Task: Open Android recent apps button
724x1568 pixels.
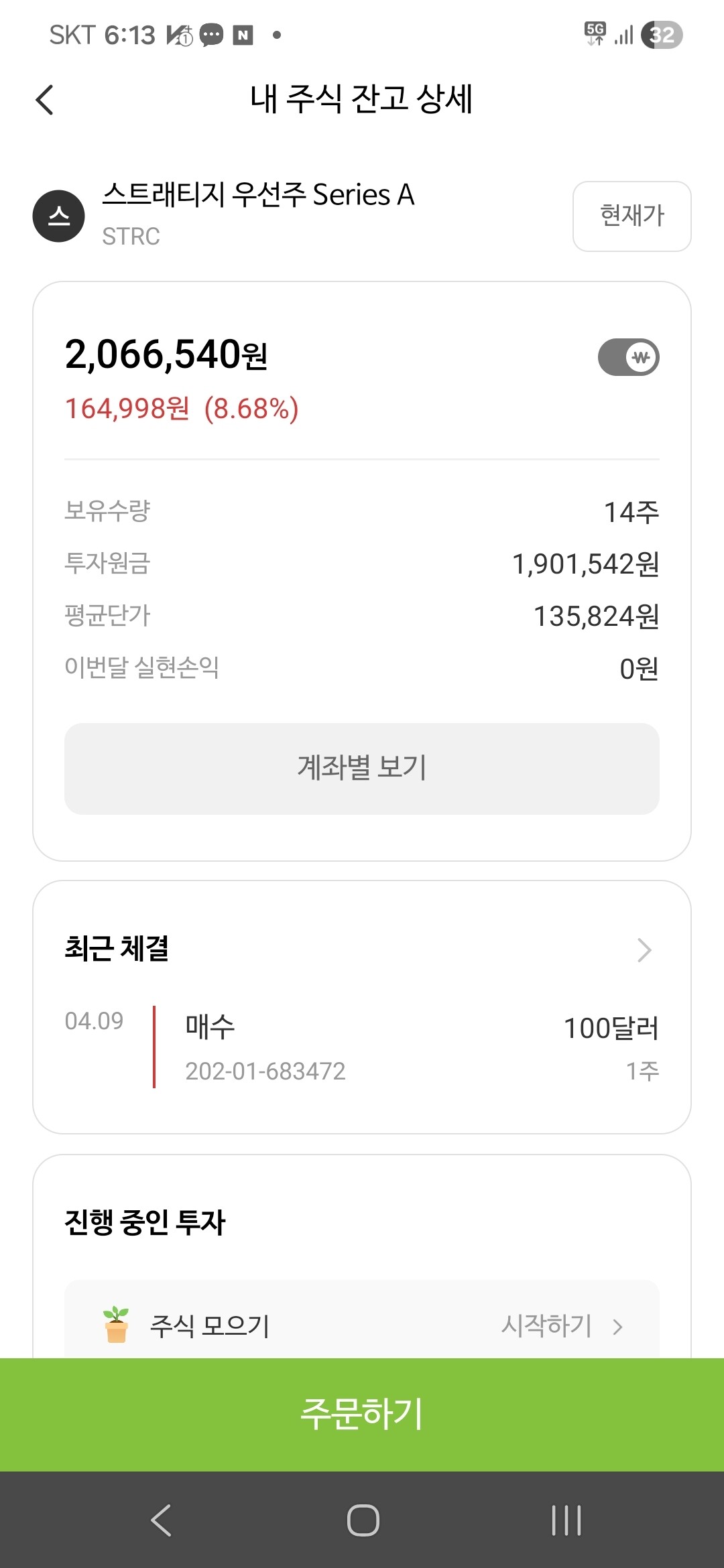Action: [x=566, y=1520]
